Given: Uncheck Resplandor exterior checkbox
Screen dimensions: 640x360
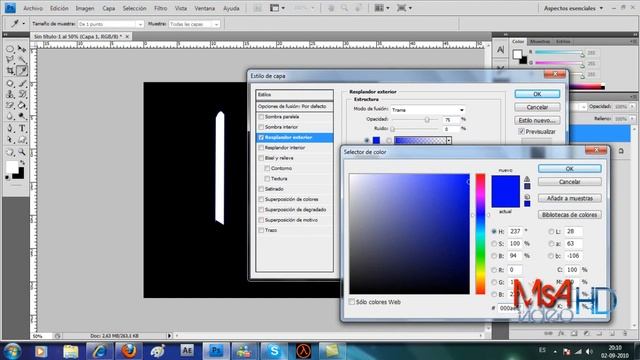Looking at the screenshot, I should coord(261,138).
